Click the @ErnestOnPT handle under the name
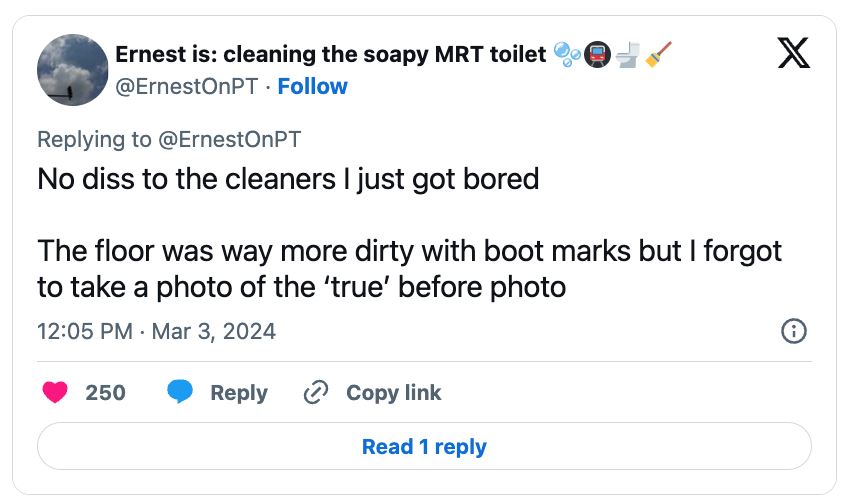Viewport: 848px width, 504px height. click(190, 87)
